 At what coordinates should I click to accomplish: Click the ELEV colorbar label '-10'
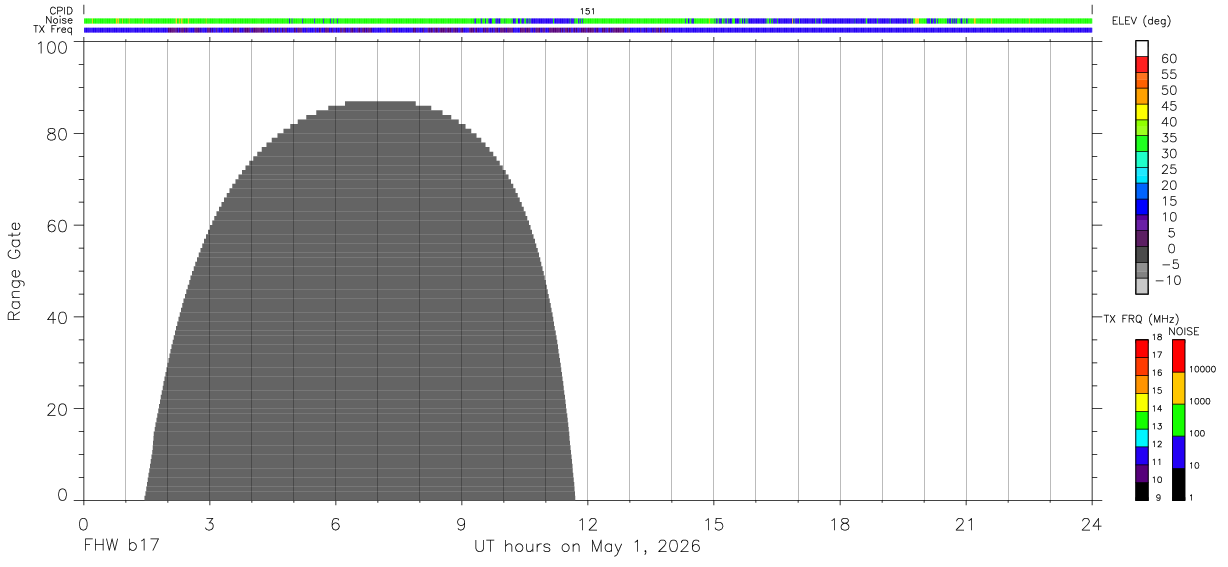point(1166,281)
